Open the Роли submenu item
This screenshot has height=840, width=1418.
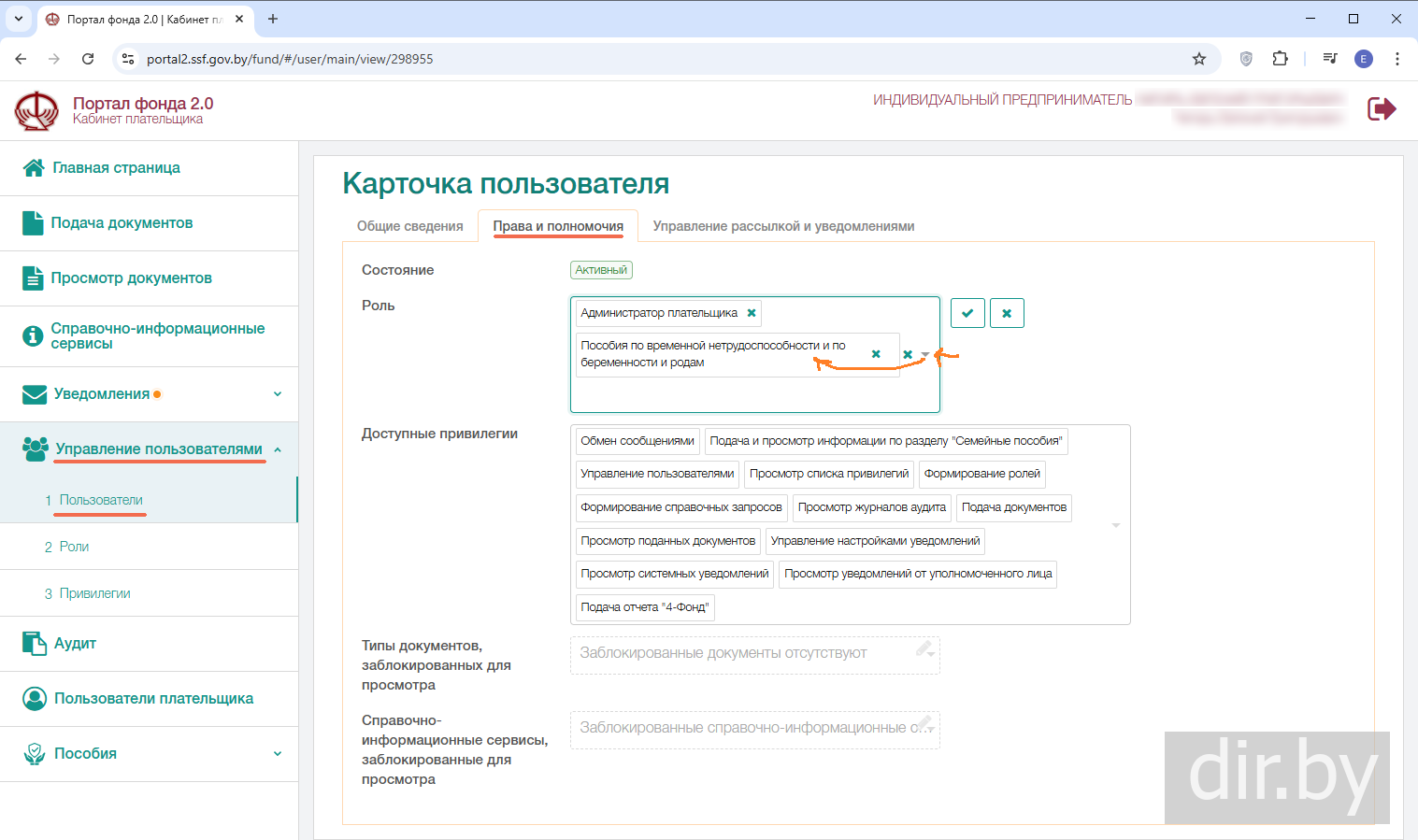(74, 547)
